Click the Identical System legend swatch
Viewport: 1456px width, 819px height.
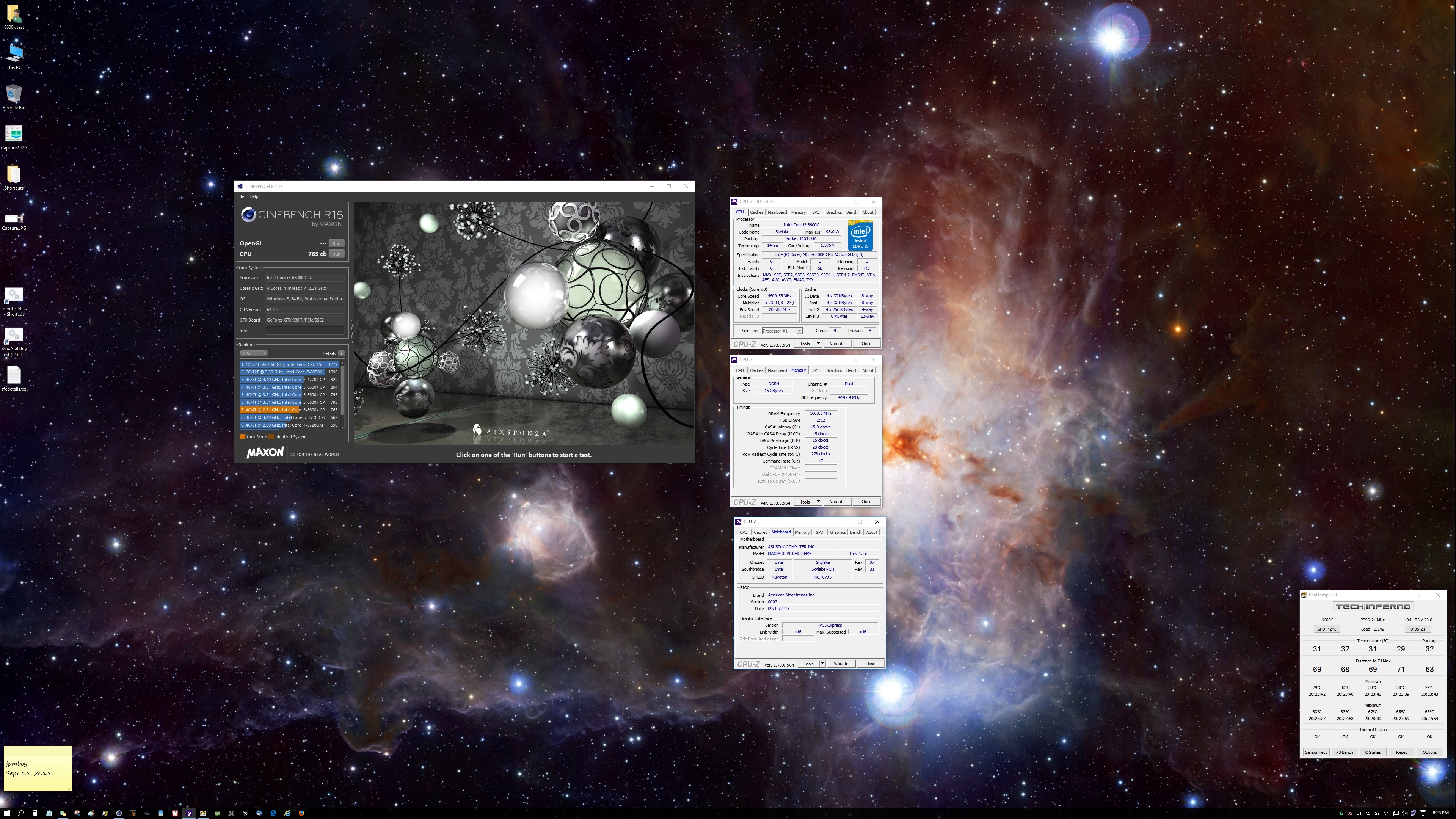pos(271,437)
